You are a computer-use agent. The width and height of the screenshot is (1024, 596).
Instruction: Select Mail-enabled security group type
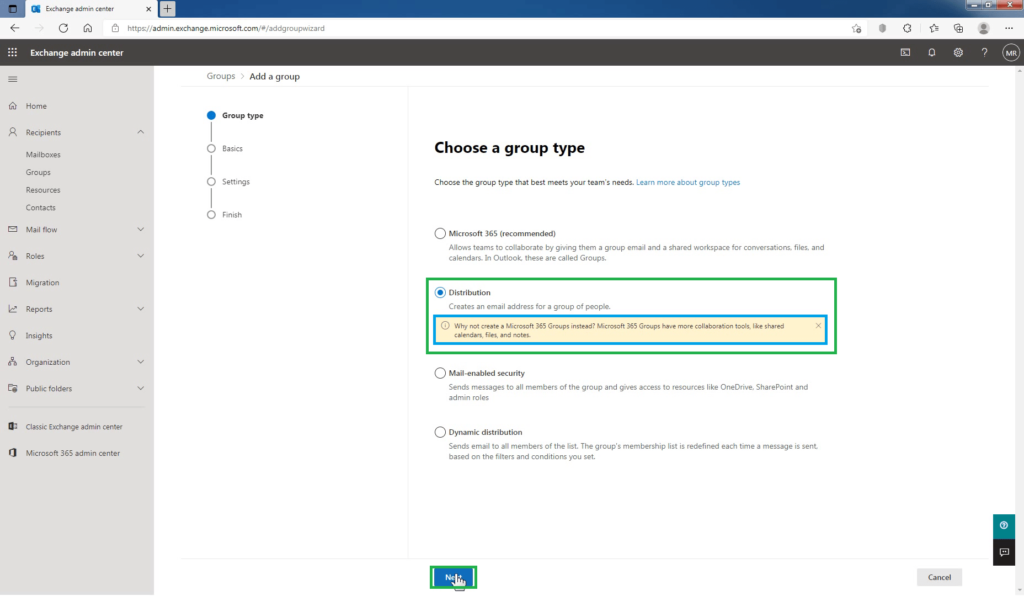pos(440,373)
